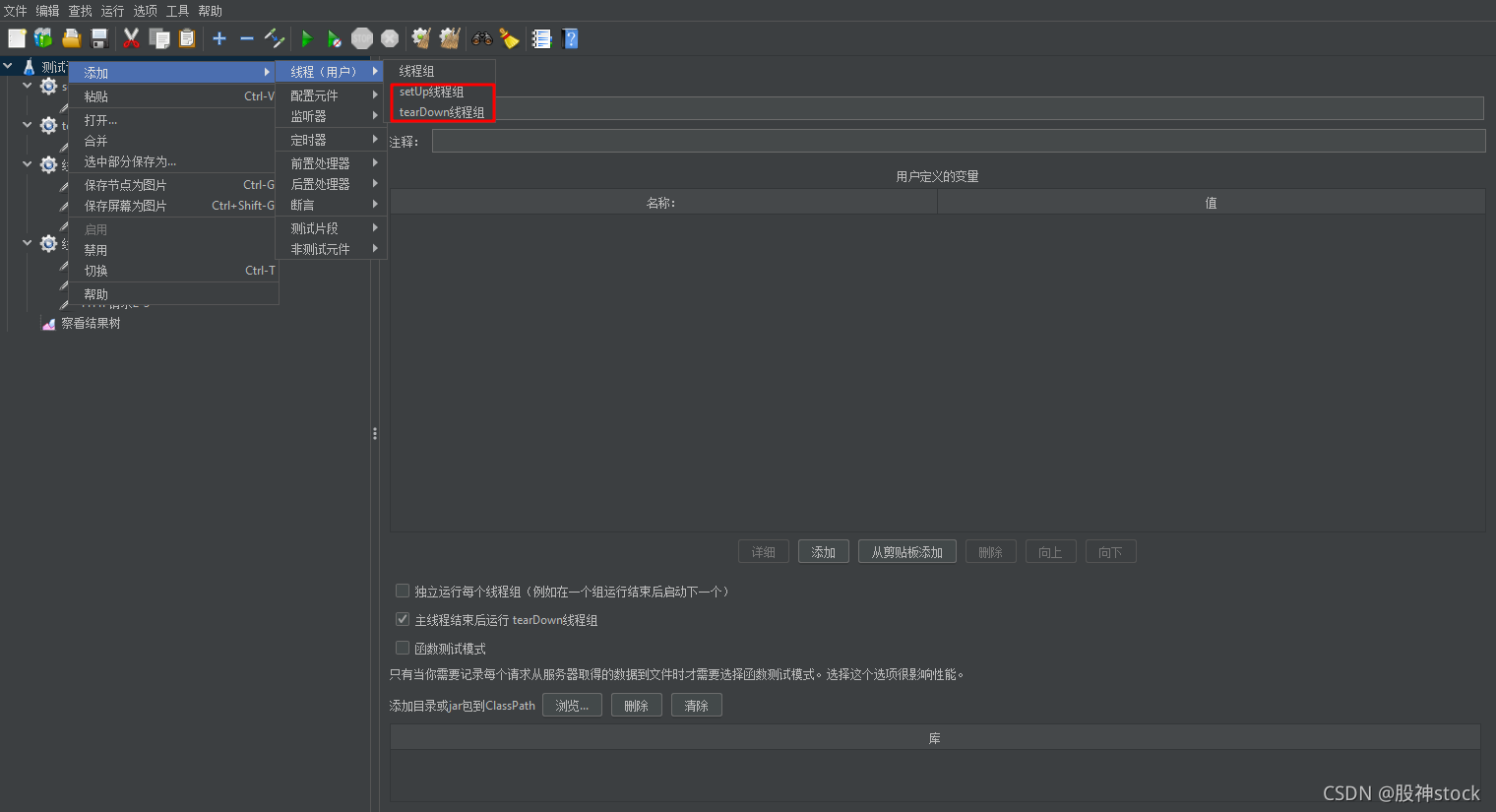
Task: Collapse the test plan root node arrow
Action: click(x=8, y=67)
